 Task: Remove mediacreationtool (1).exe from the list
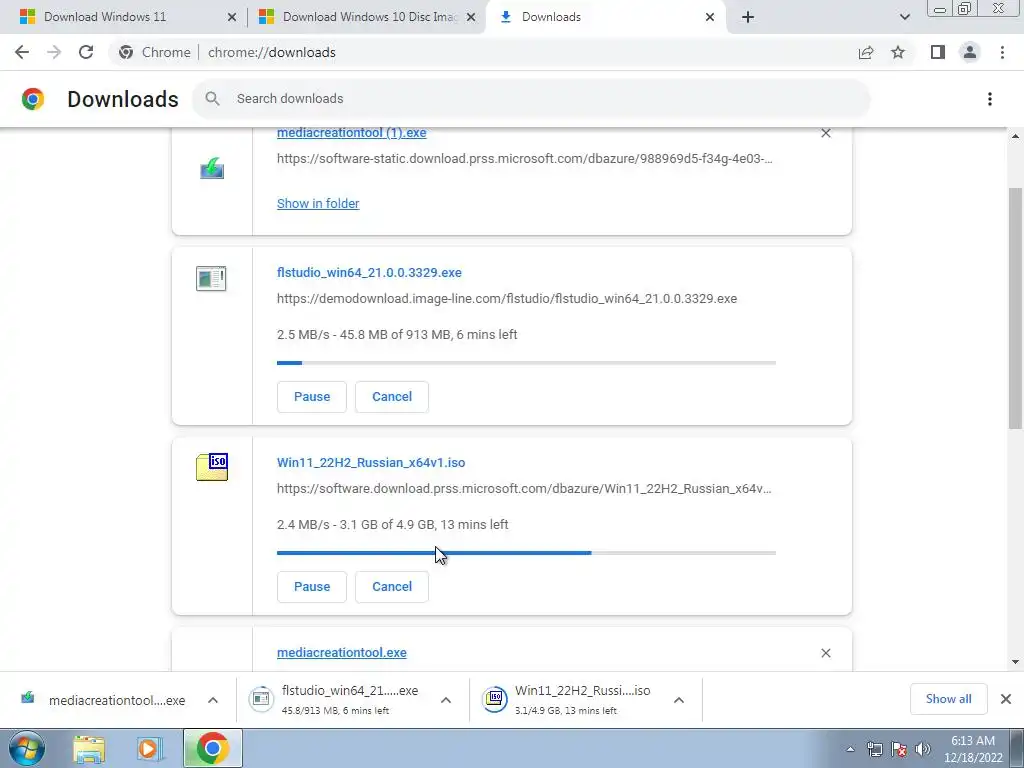click(x=825, y=133)
